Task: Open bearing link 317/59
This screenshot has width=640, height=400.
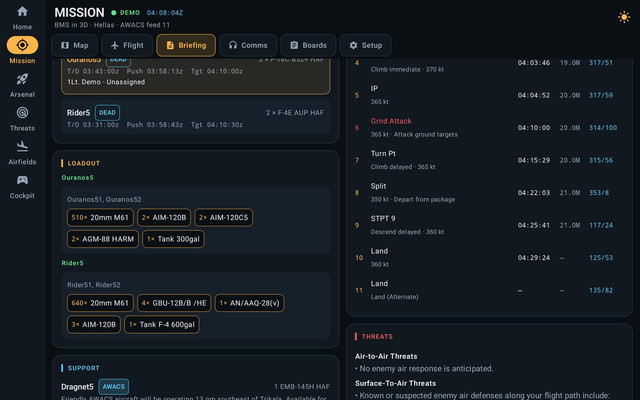Action: click(600, 95)
